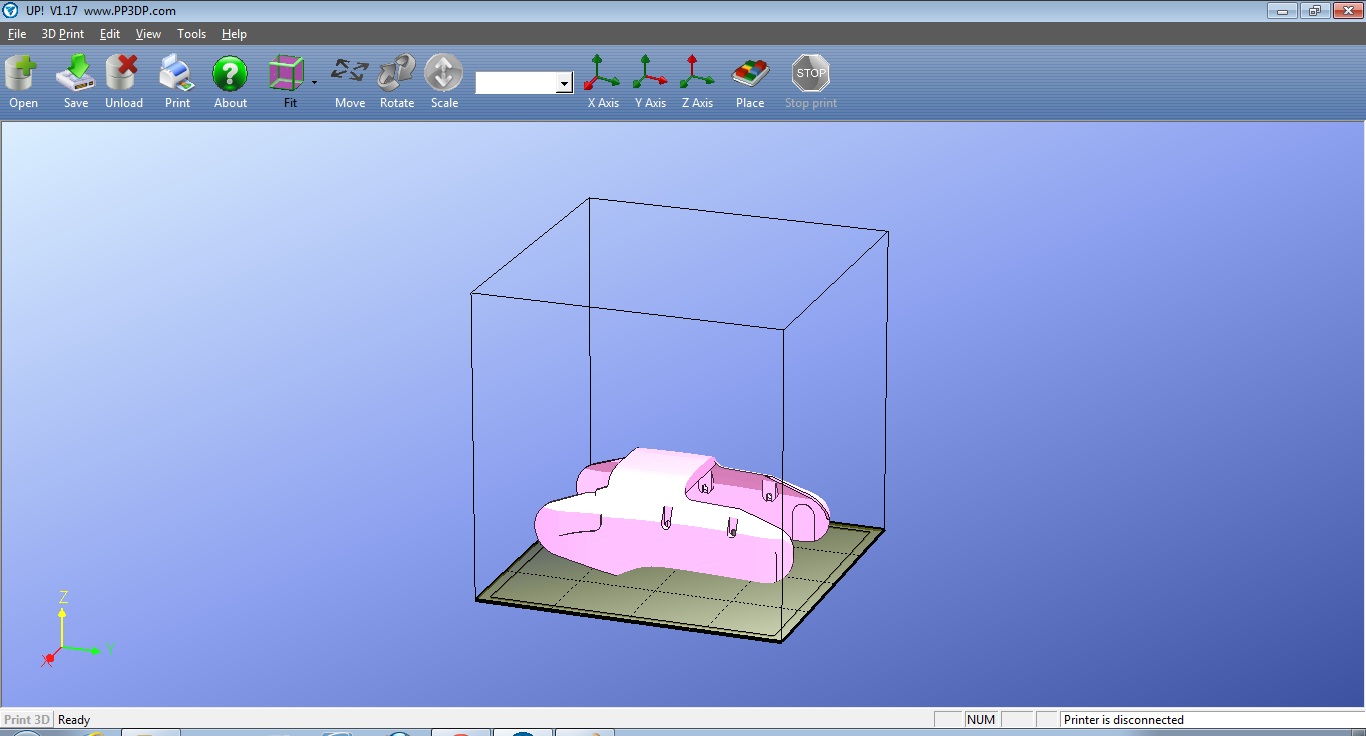Open the 3D Print menu

tap(62, 34)
